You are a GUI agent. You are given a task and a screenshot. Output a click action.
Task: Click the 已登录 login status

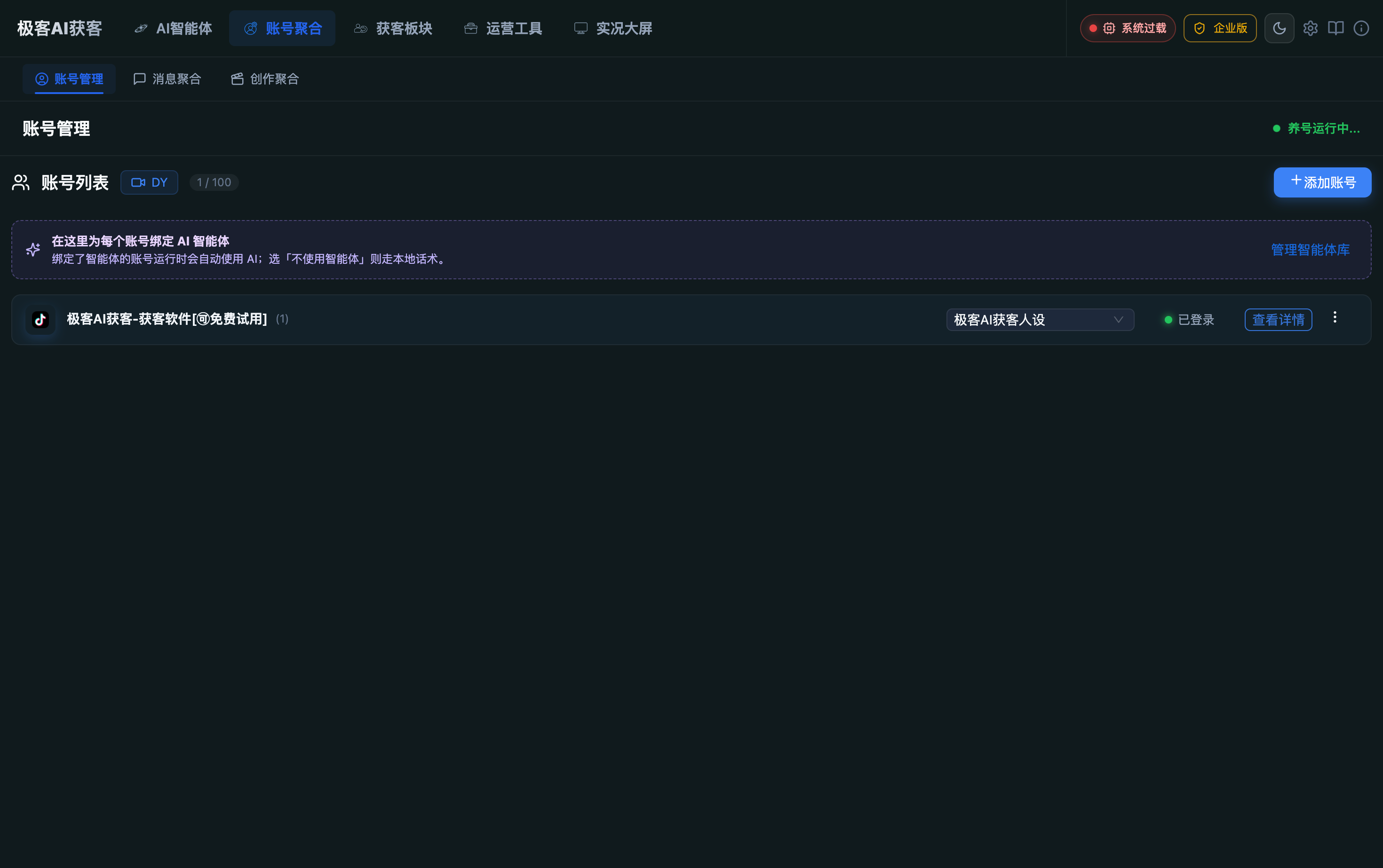[x=1189, y=320]
